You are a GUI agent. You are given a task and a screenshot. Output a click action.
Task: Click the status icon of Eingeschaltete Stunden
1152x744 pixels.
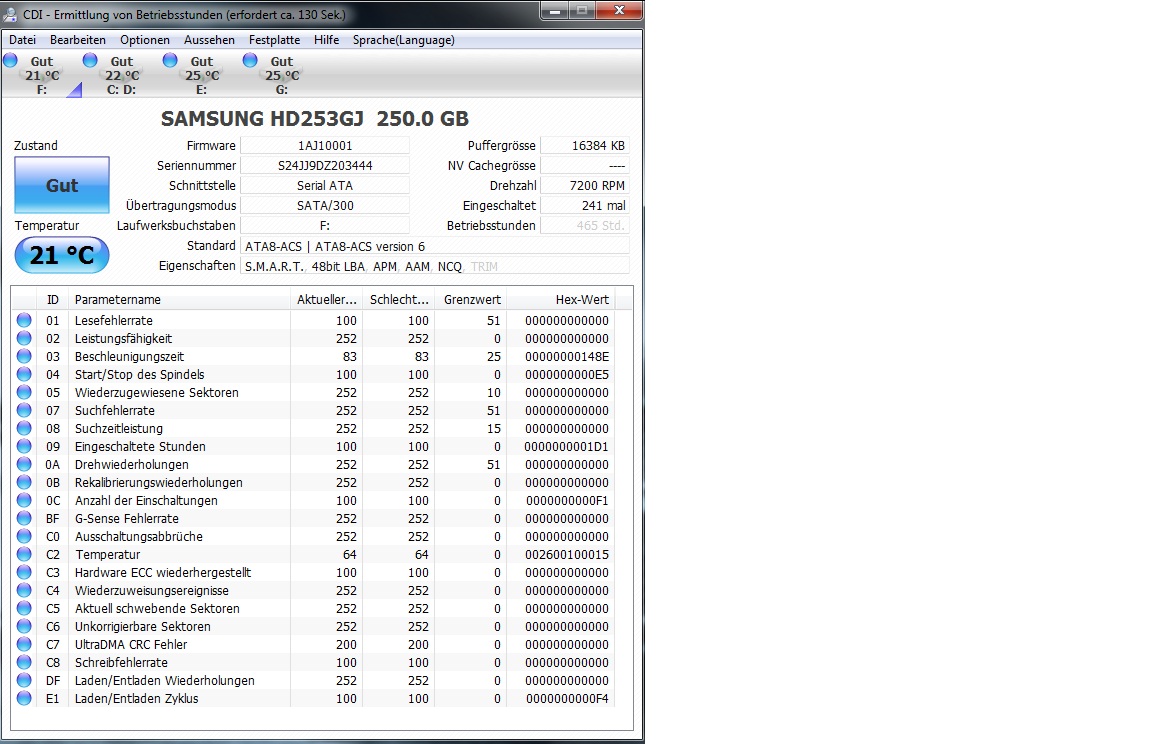(x=24, y=447)
